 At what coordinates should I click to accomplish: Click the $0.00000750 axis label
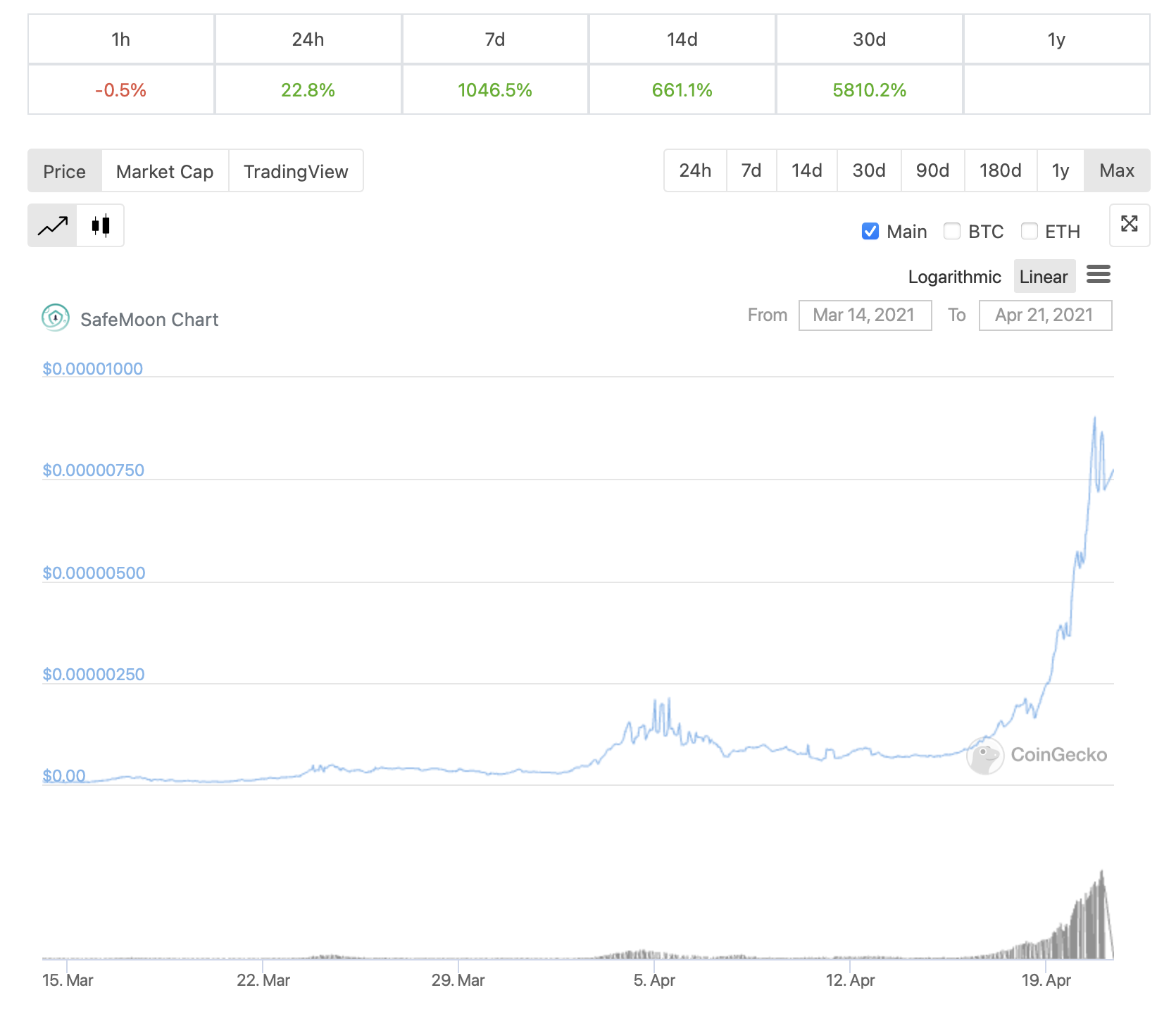94,470
